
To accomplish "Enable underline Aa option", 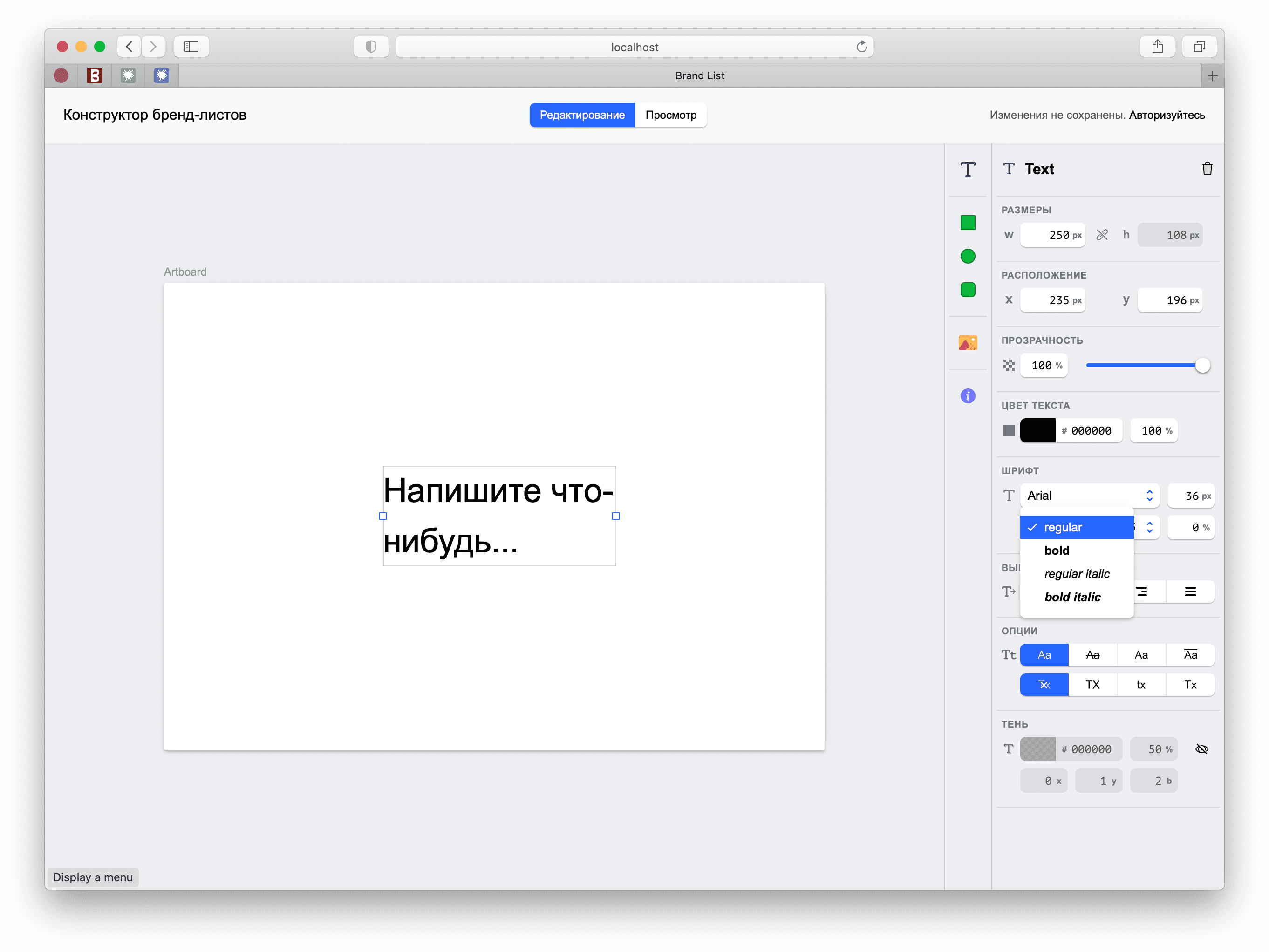I will point(1141,654).
